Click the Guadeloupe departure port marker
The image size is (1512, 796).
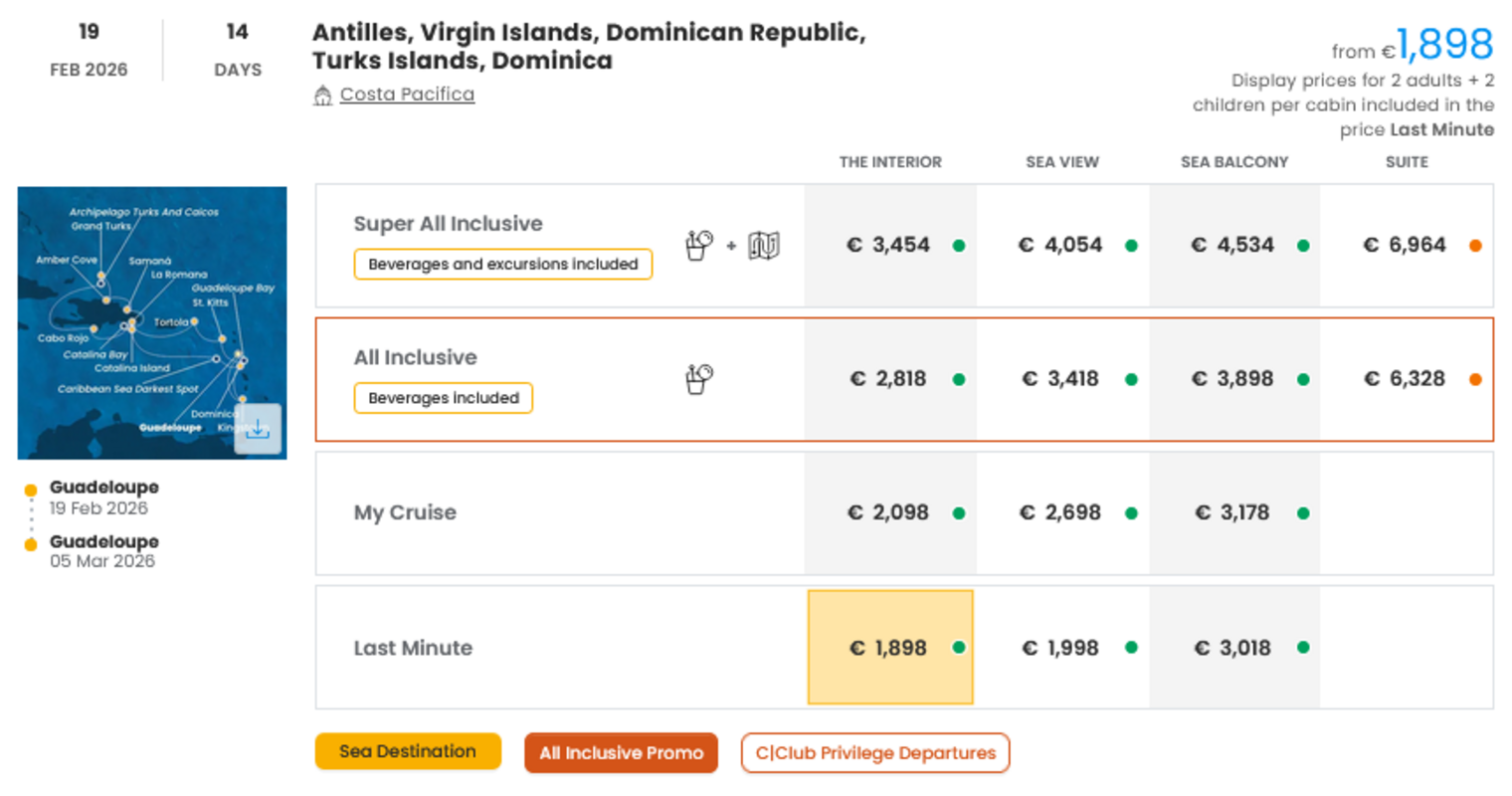tap(31, 490)
